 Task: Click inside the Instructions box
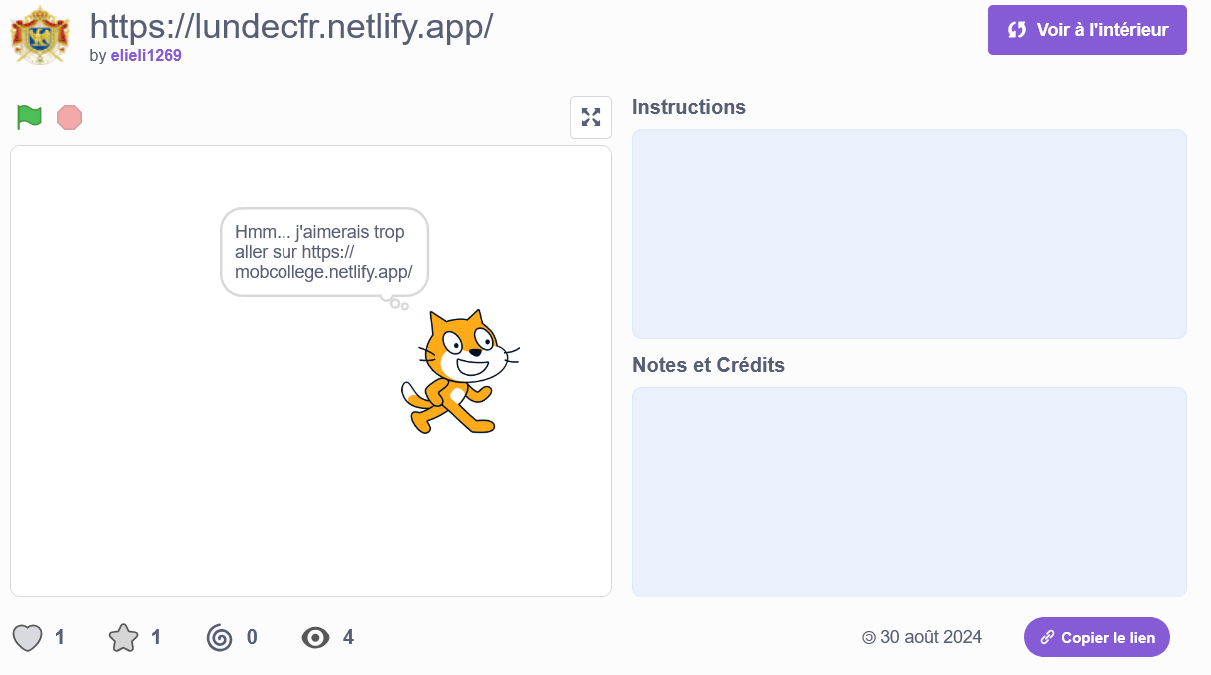click(x=909, y=234)
